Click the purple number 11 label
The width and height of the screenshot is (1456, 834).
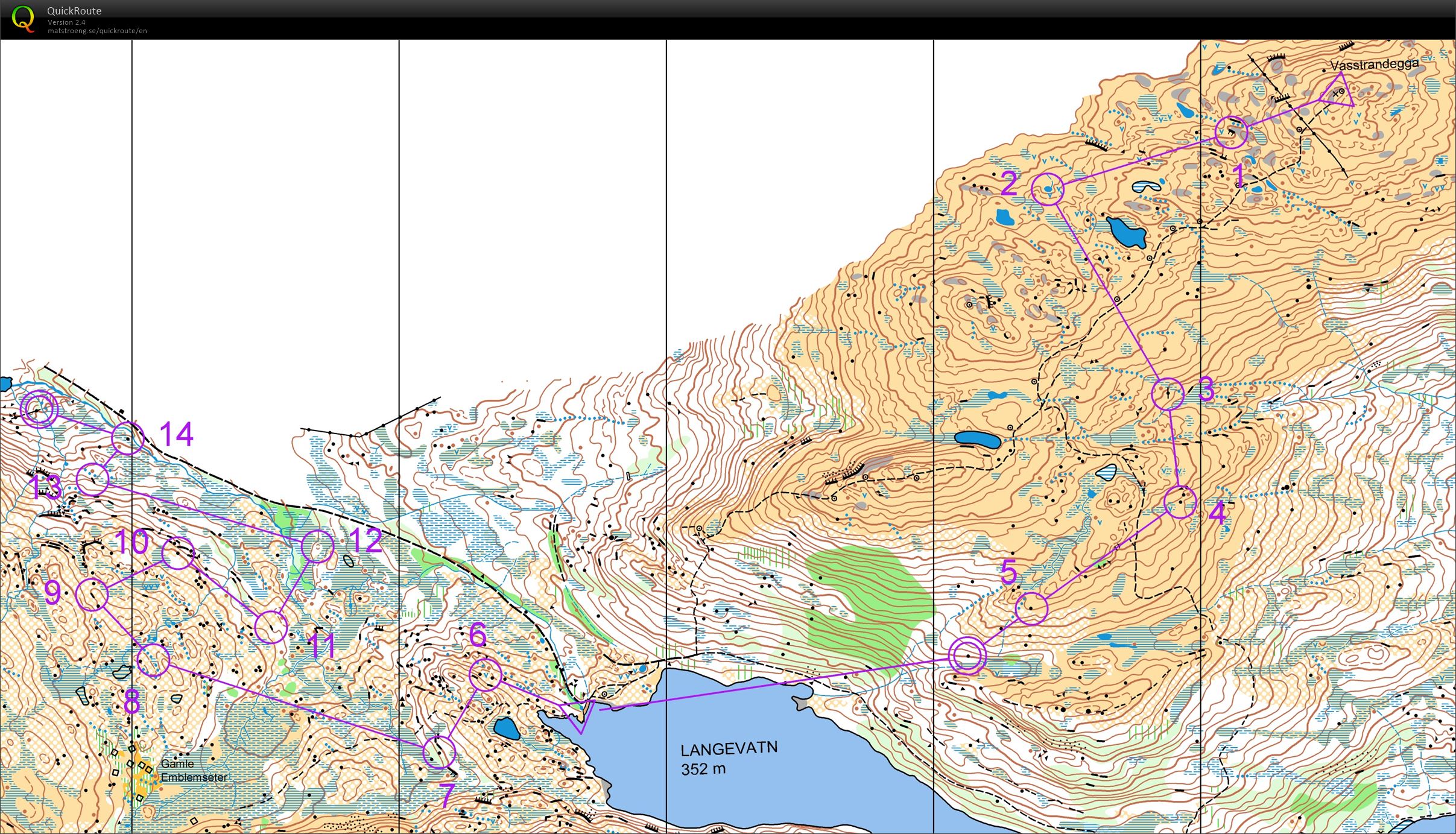pyautogui.click(x=321, y=646)
